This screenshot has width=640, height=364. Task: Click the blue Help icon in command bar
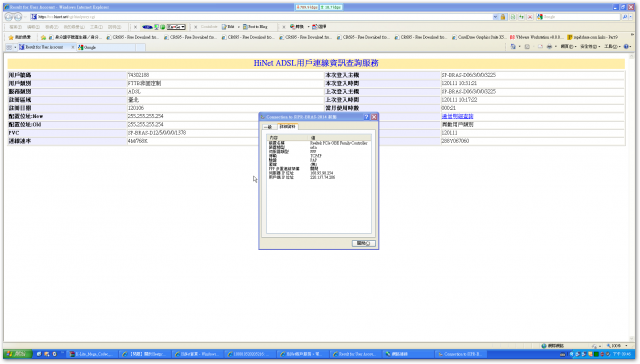(x=627, y=47)
